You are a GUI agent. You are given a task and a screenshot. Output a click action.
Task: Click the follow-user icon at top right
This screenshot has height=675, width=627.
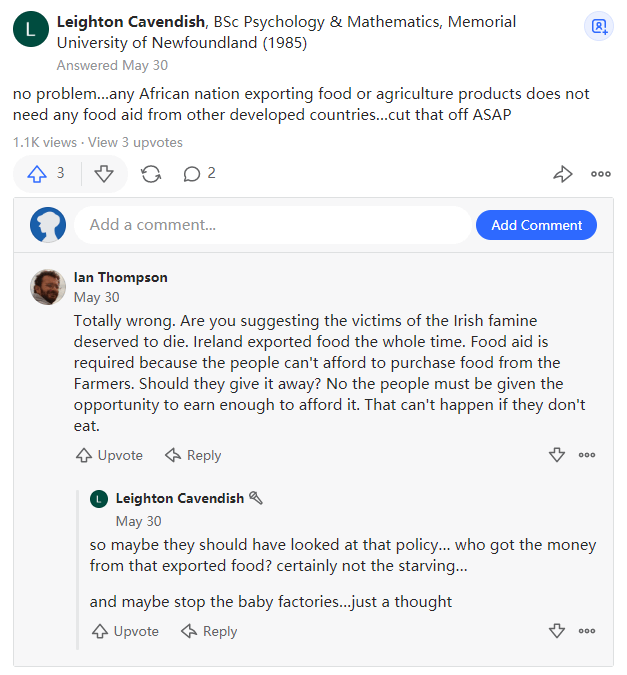click(x=599, y=26)
